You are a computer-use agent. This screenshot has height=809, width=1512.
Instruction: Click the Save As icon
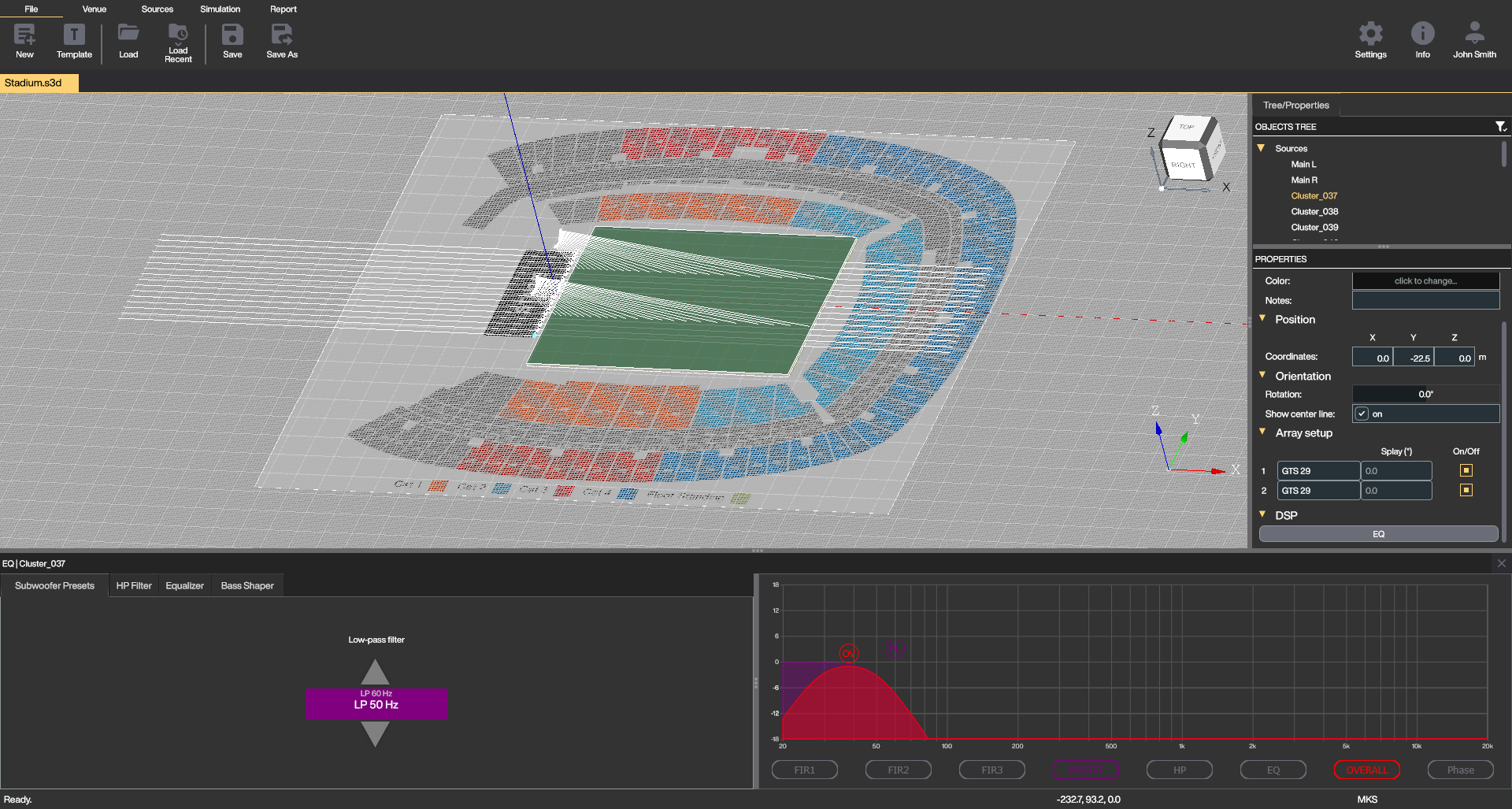[281, 35]
